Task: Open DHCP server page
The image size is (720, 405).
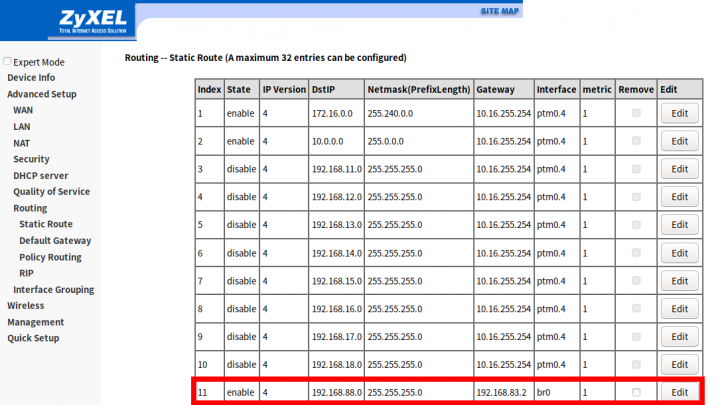Action: tap(40, 176)
